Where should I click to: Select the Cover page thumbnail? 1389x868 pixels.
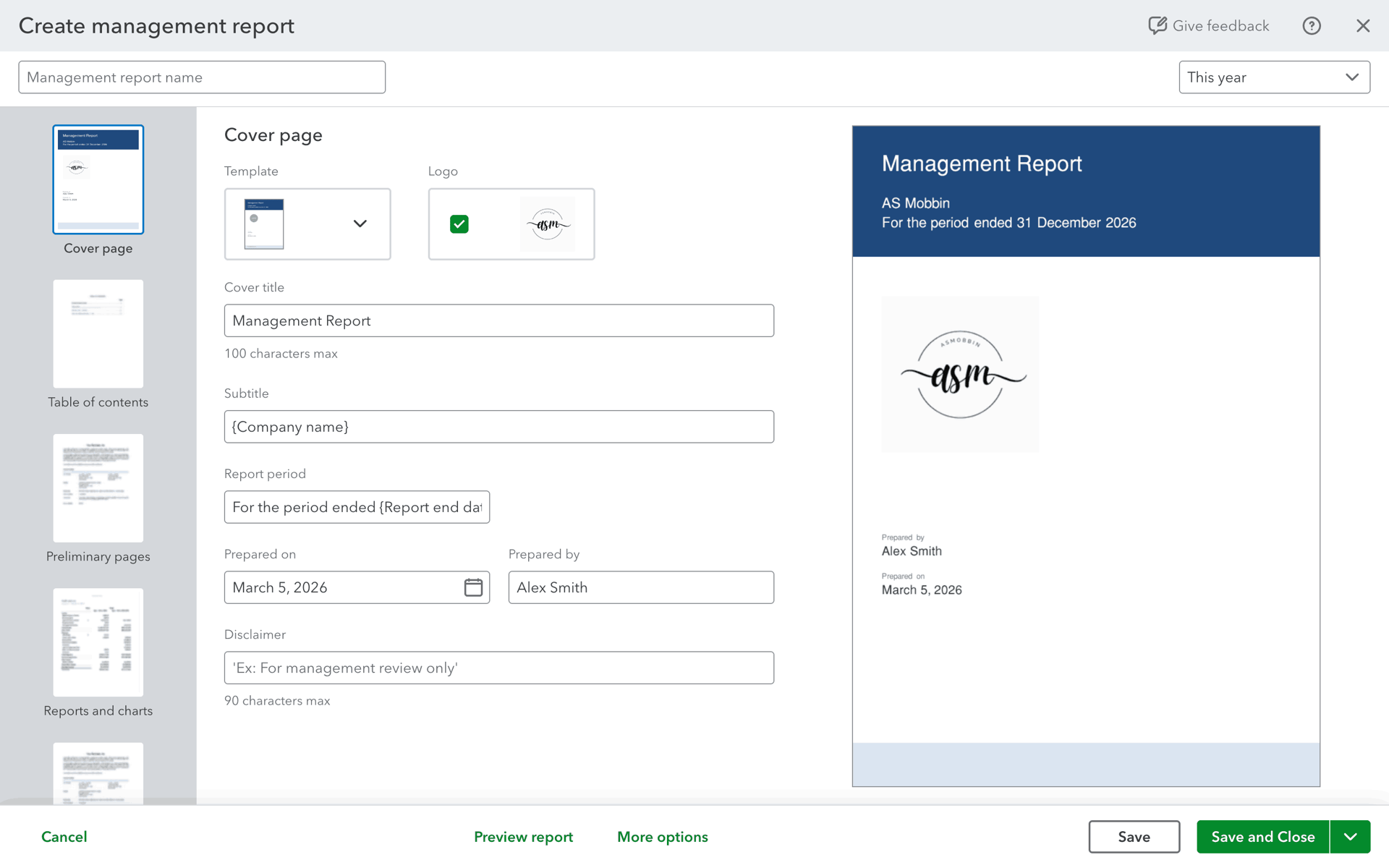point(98,179)
